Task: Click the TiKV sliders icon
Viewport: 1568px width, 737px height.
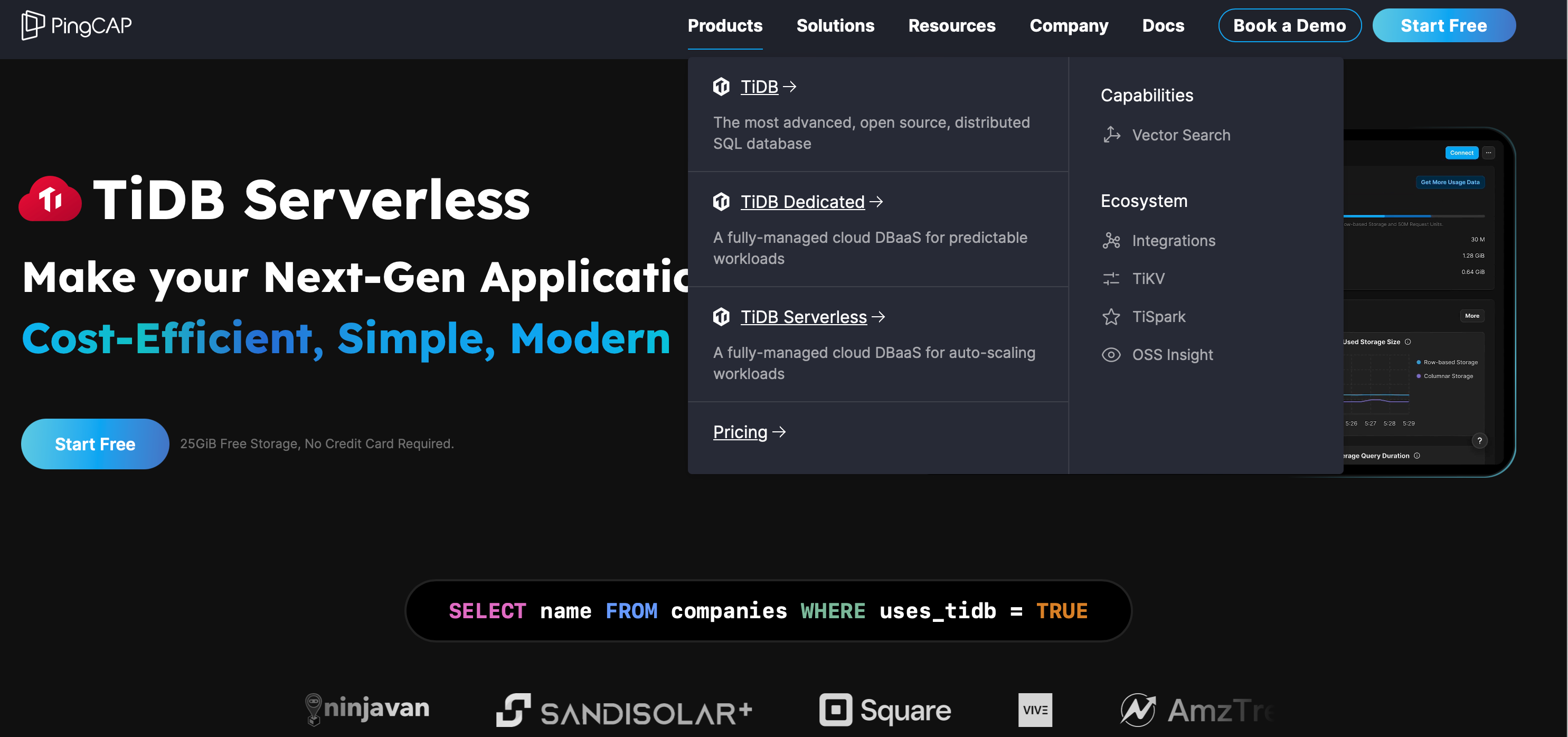Action: [1111, 279]
